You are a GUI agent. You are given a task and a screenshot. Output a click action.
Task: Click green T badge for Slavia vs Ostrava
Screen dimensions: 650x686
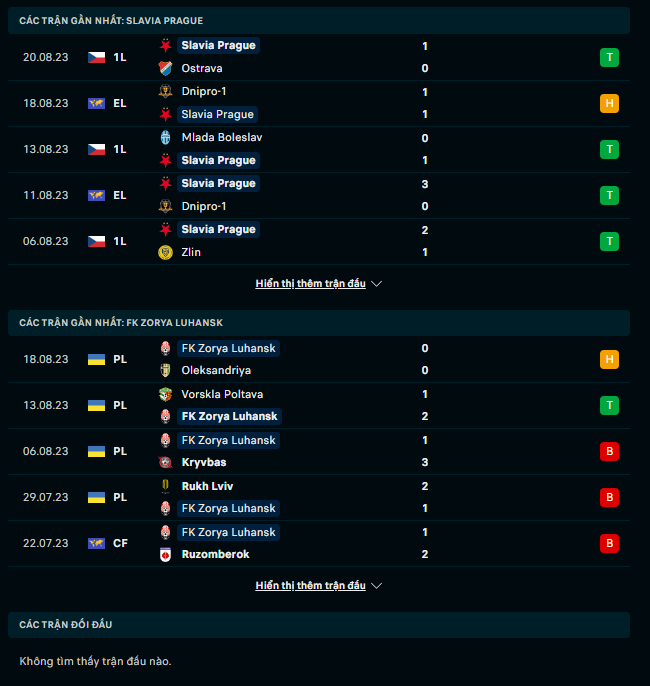(608, 57)
